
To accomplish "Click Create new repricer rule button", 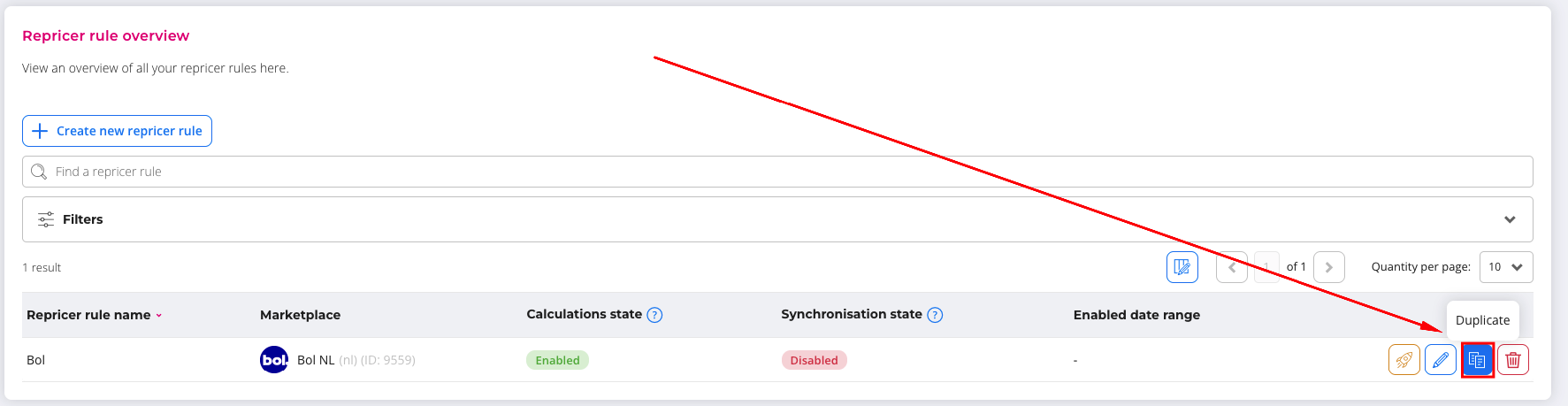I will coord(117,131).
